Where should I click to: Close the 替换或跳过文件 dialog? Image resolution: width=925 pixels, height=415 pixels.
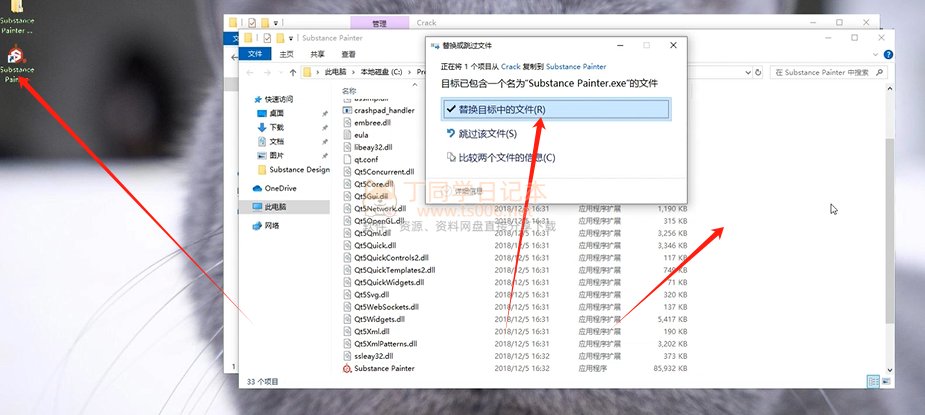click(673, 45)
